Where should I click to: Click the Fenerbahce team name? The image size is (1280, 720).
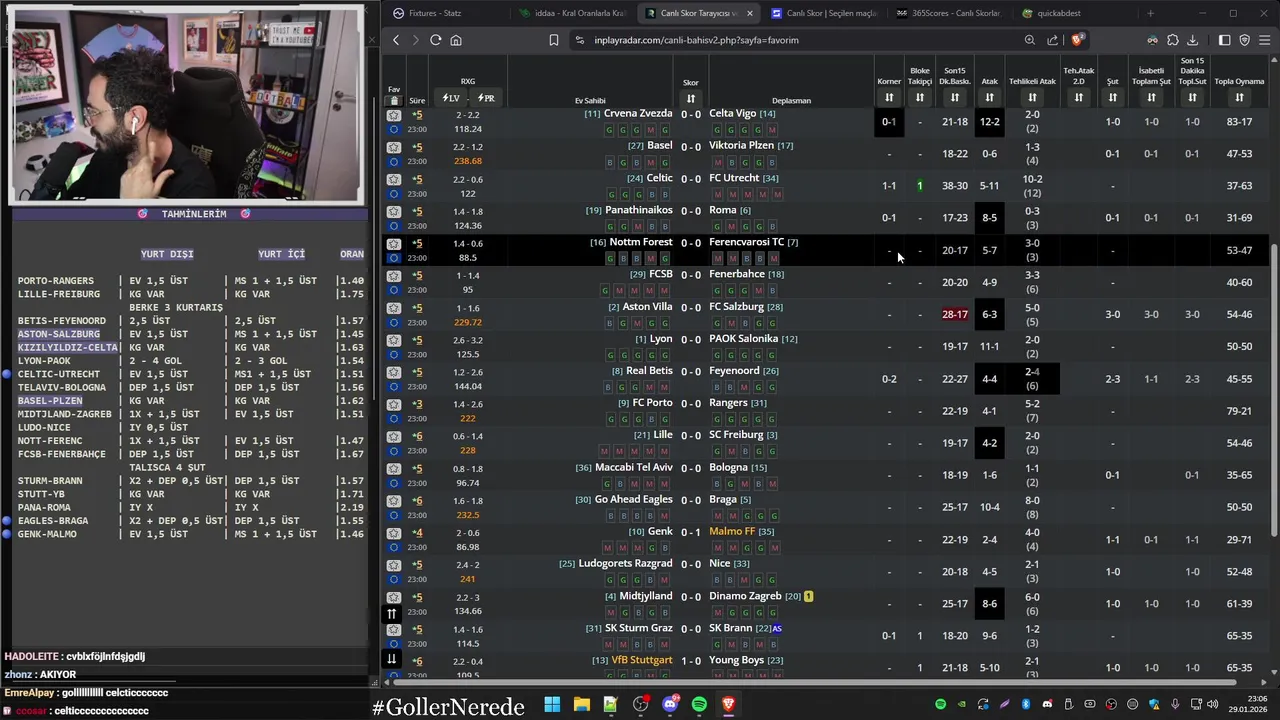[736, 274]
